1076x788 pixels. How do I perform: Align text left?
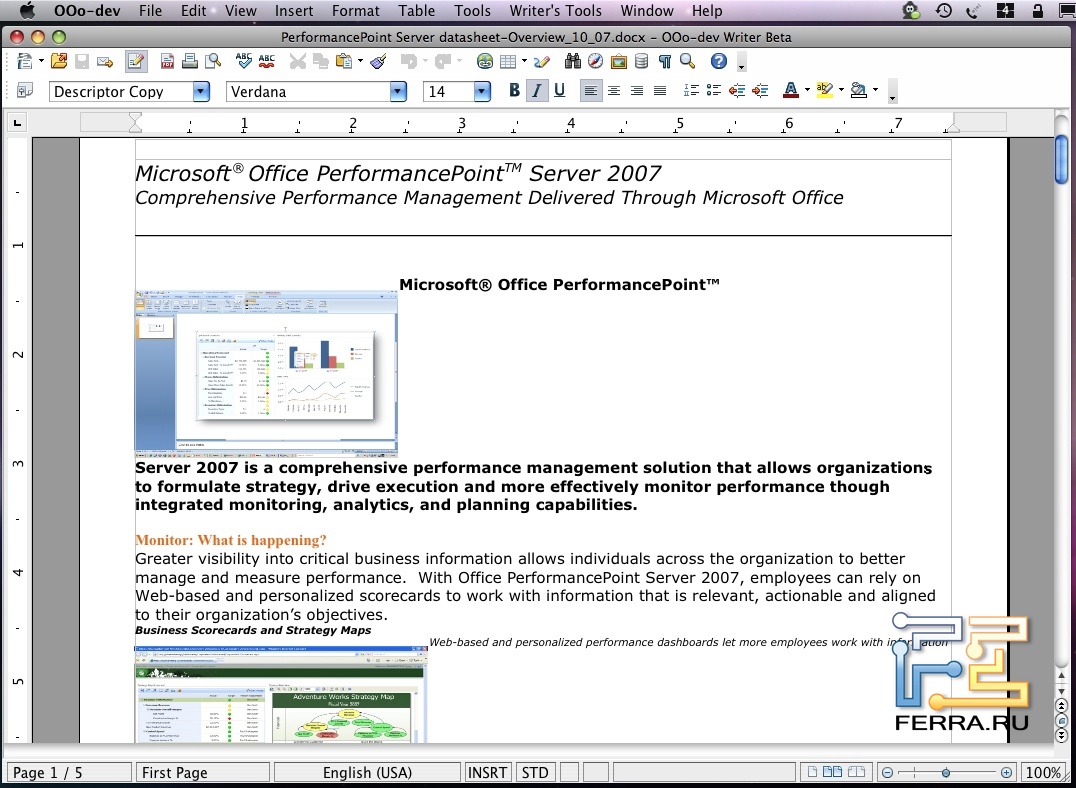point(591,91)
